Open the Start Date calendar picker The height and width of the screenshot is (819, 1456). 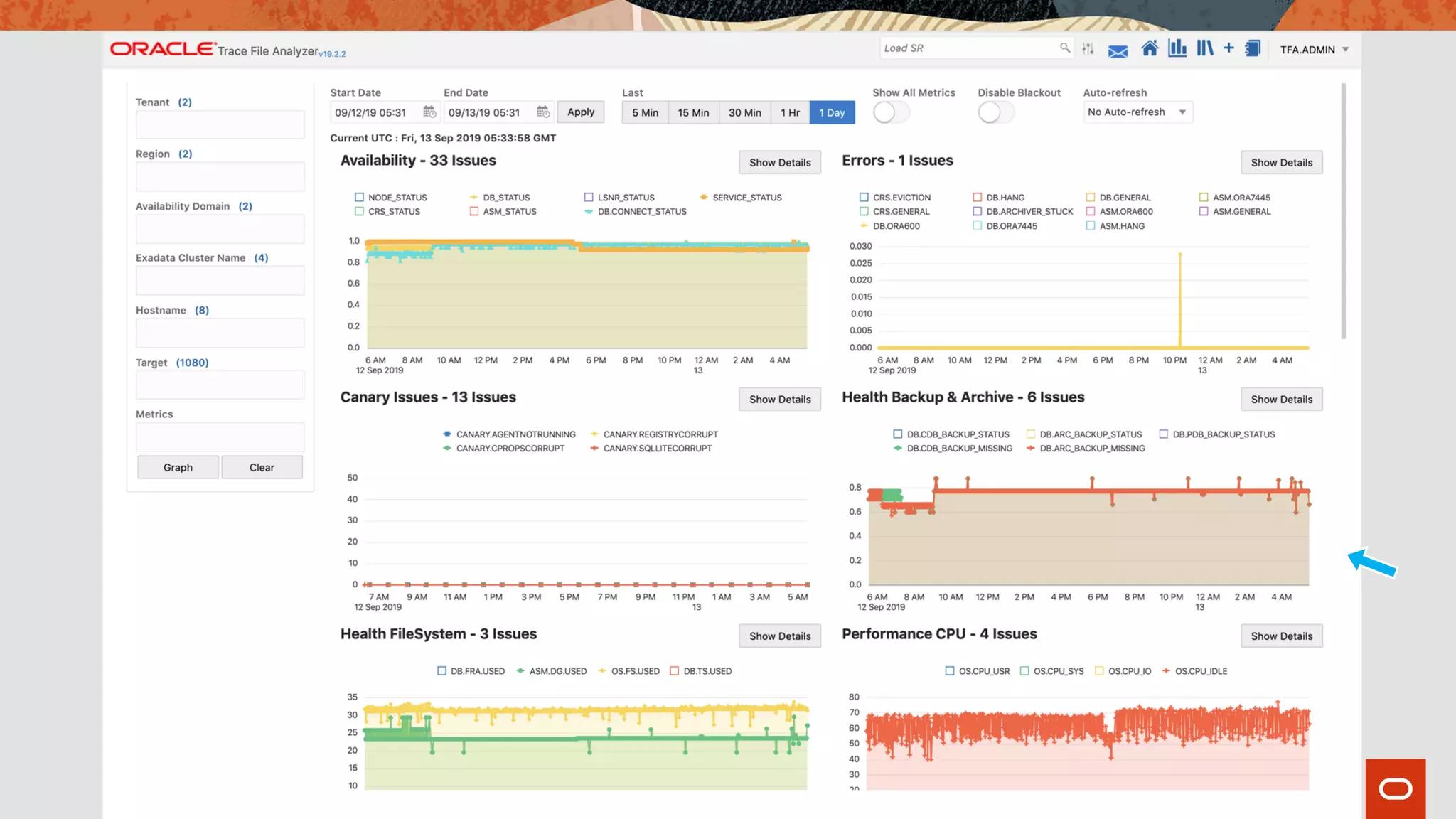[x=429, y=112]
